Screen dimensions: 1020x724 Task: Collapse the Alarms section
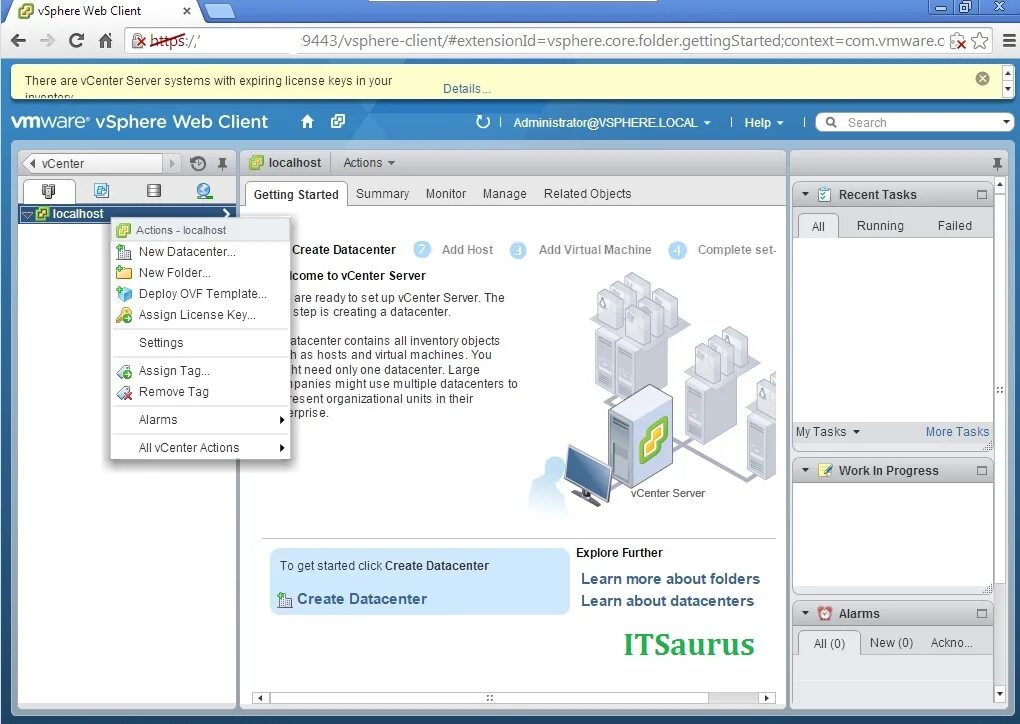pos(805,613)
